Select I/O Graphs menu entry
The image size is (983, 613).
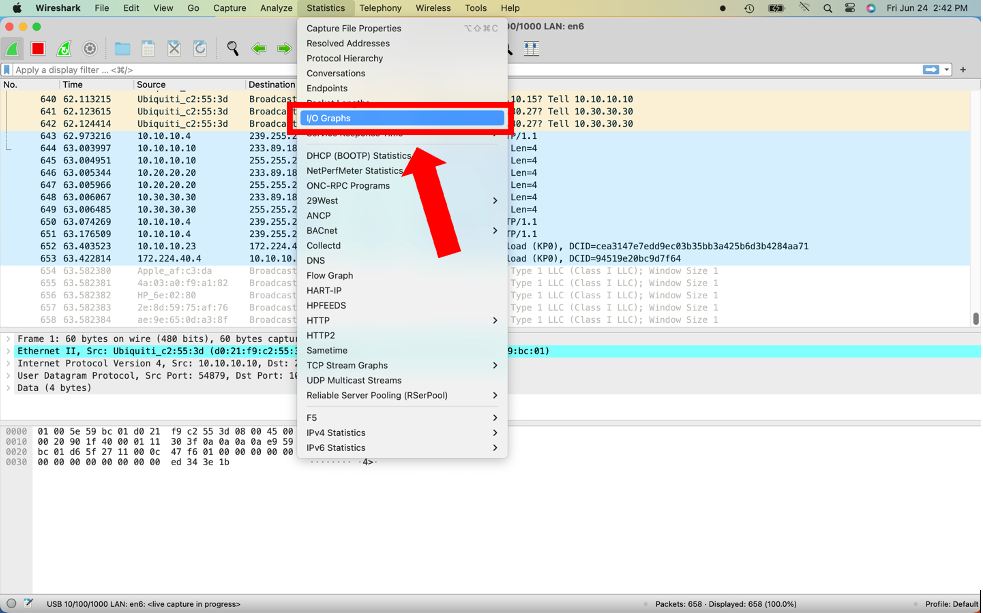tap(402, 118)
